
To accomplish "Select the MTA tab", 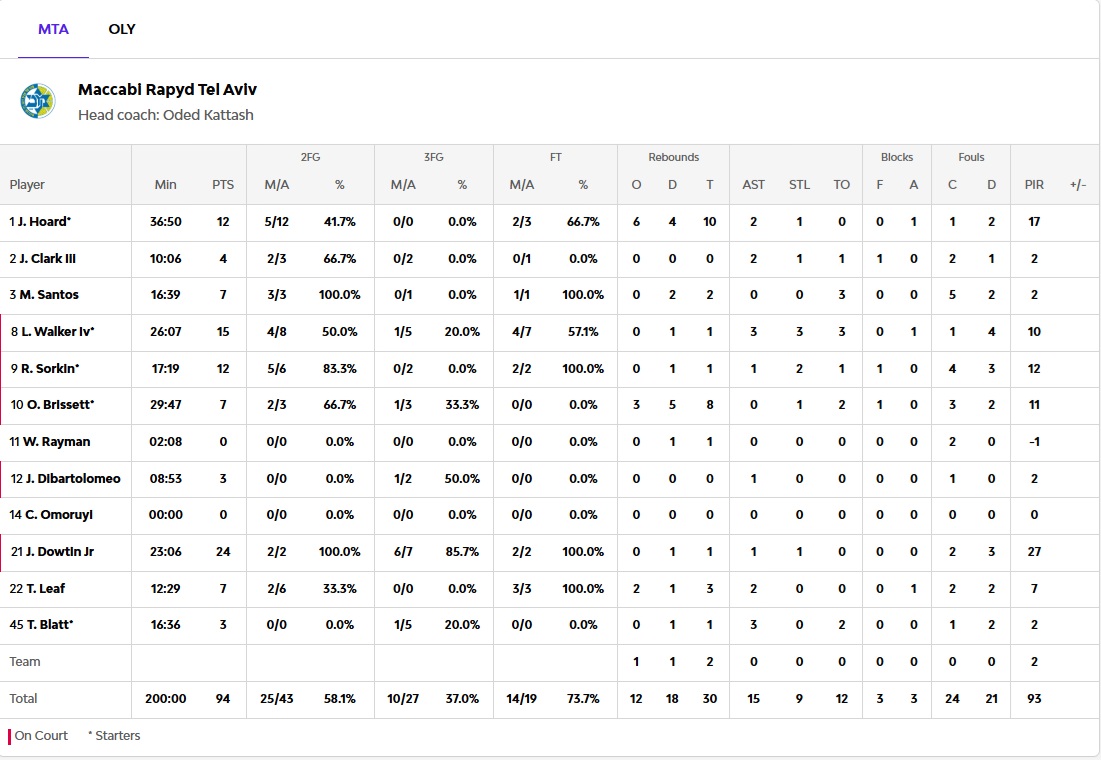I will coord(53,29).
